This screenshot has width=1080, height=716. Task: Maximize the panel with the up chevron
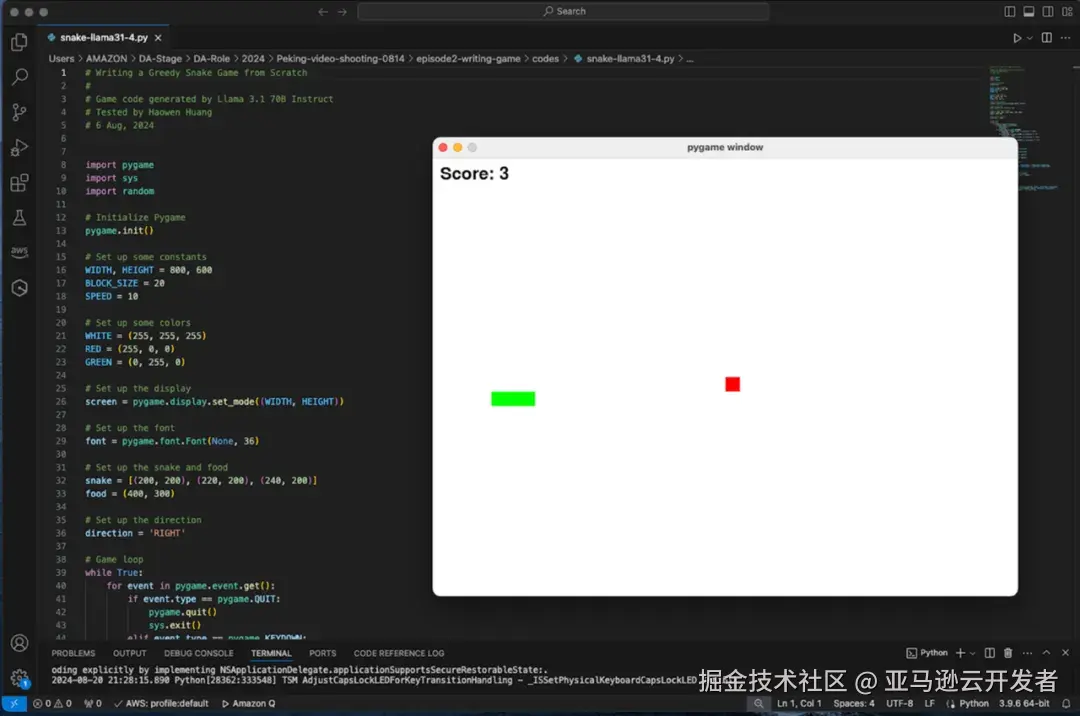coord(1046,653)
